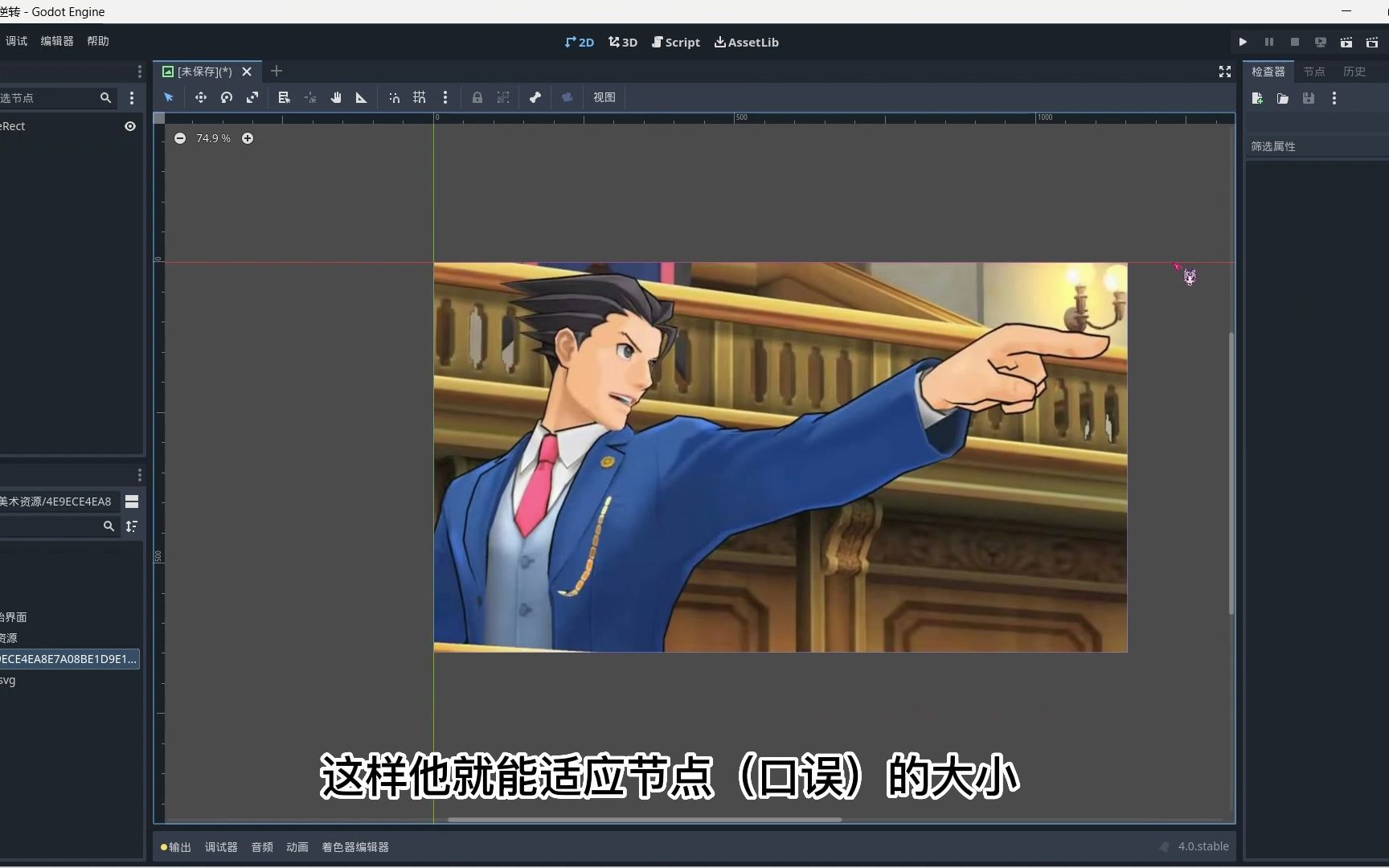Toggle grid snapping
This screenshot has width=1389, height=868.
[x=420, y=97]
